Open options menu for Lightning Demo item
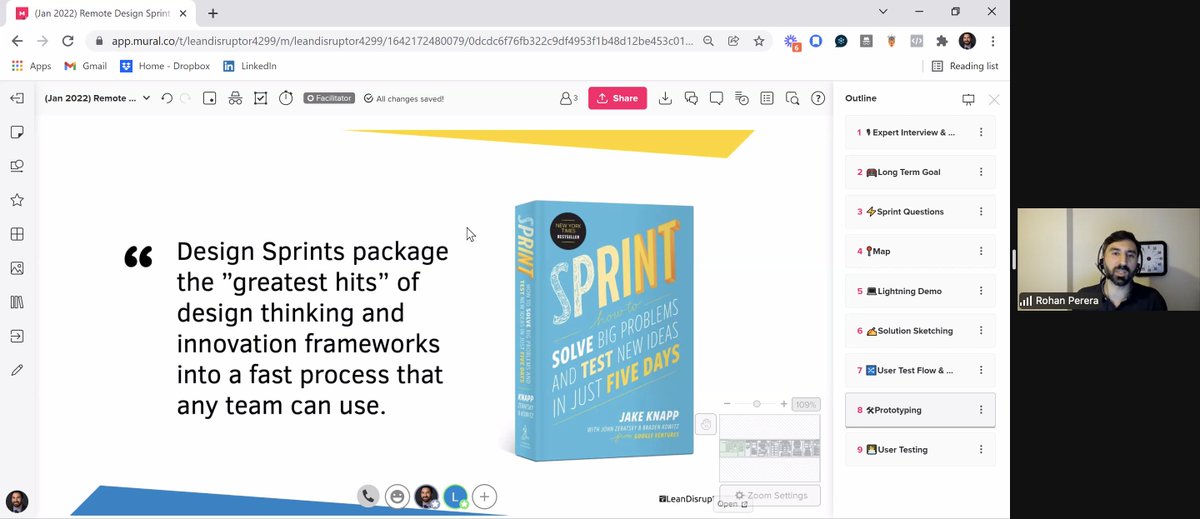1200x519 pixels. 981,291
